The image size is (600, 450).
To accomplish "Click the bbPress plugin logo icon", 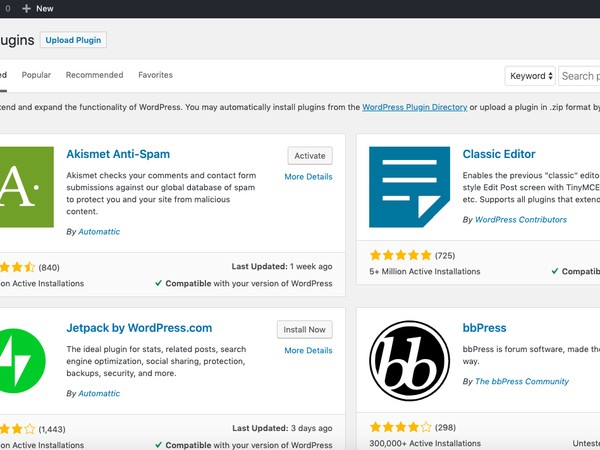I will pyautogui.click(x=409, y=360).
